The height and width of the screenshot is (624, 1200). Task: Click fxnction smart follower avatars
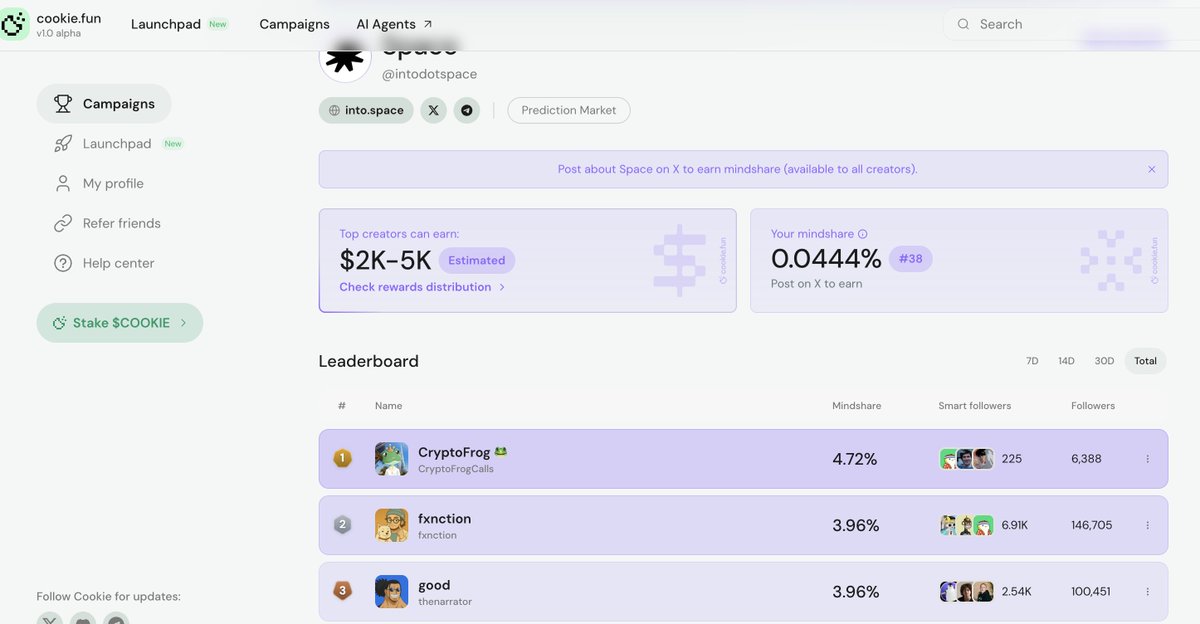click(966, 525)
